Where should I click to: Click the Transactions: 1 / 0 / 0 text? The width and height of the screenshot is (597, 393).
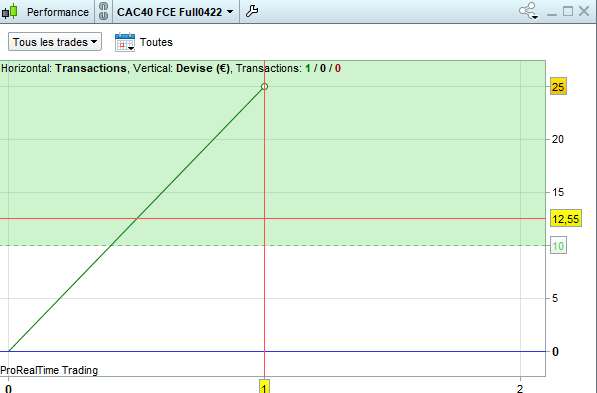(288, 69)
